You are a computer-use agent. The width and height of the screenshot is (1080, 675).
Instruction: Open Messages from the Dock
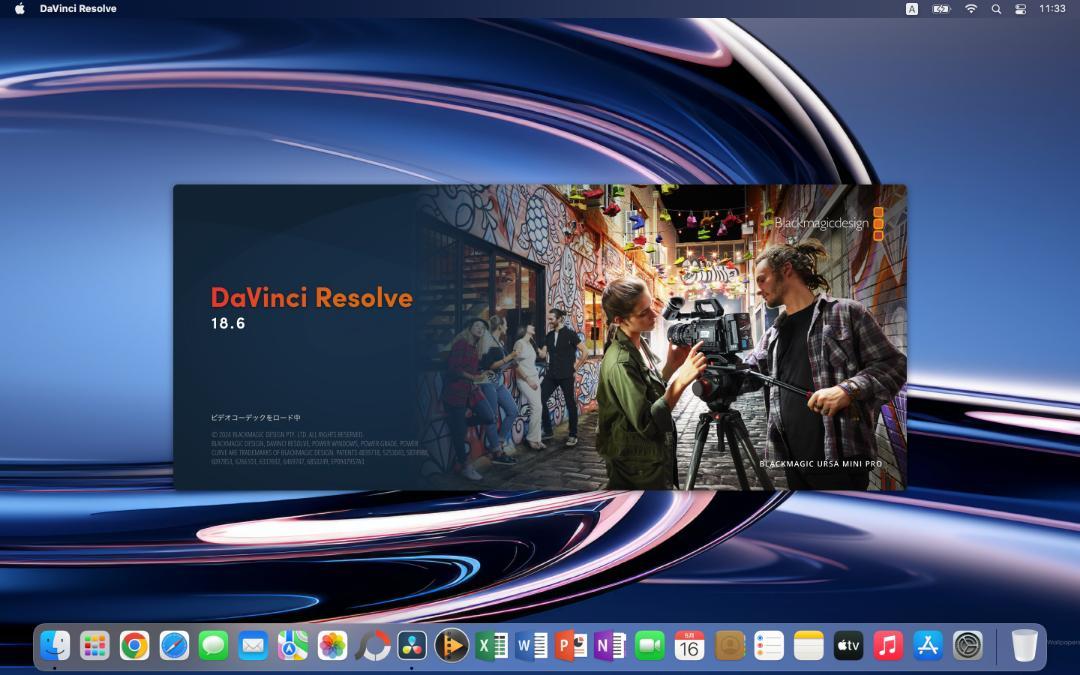coord(214,646)
